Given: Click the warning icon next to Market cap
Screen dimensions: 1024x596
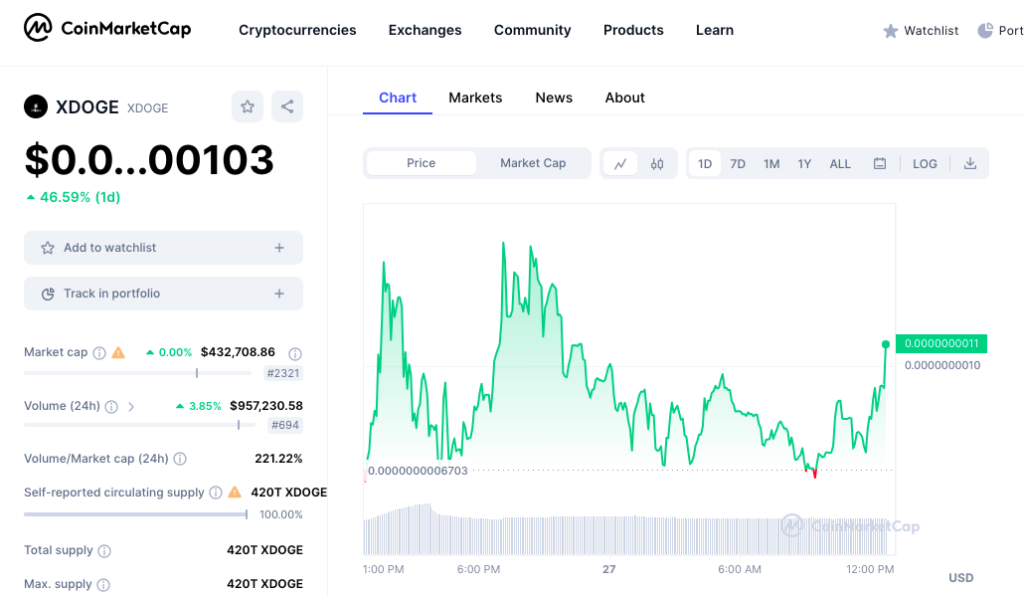Looking at the screenshot, I should coord(118,352).
